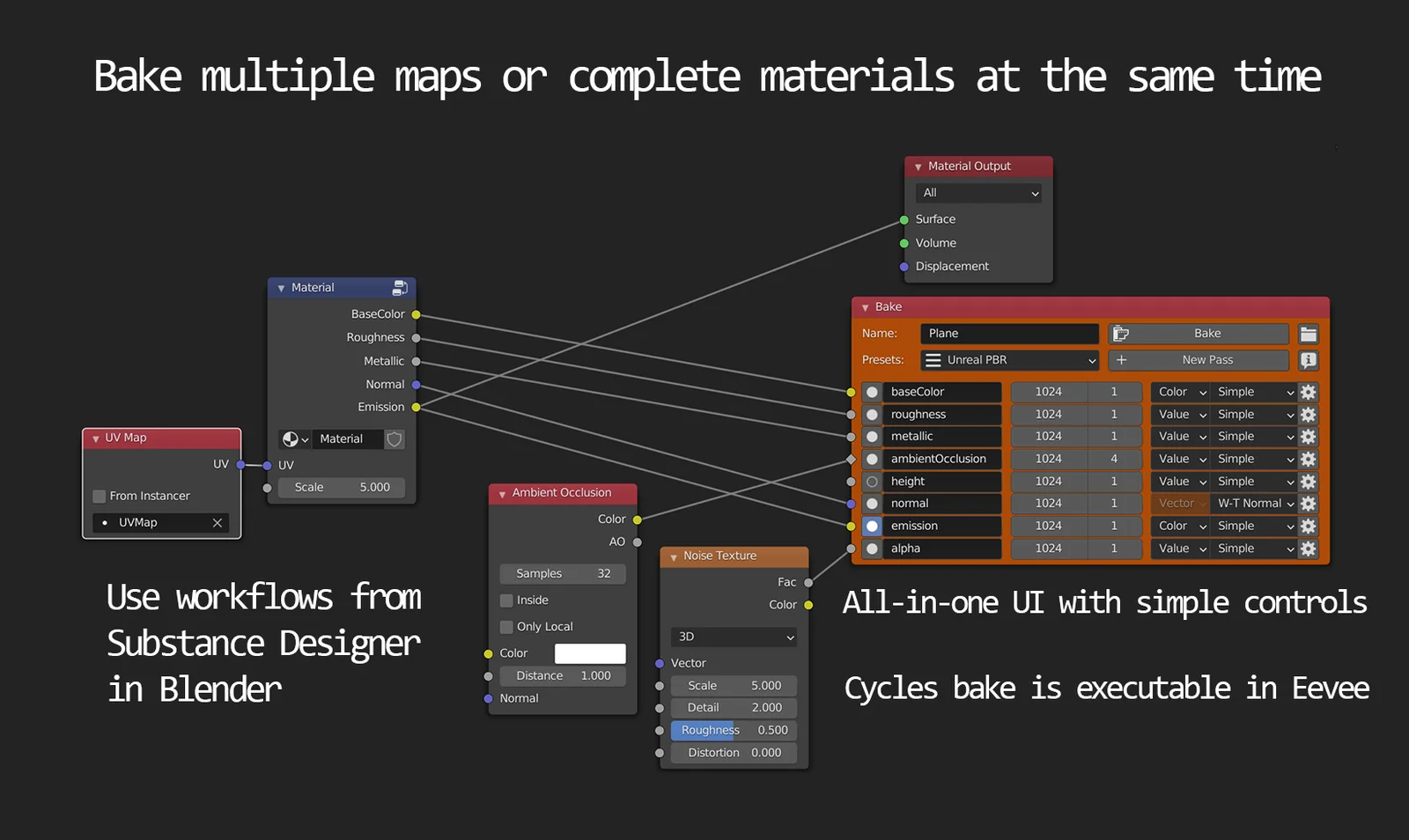Open settings gear on the normal pass

pyautogui.click(x=1309, y=503)
